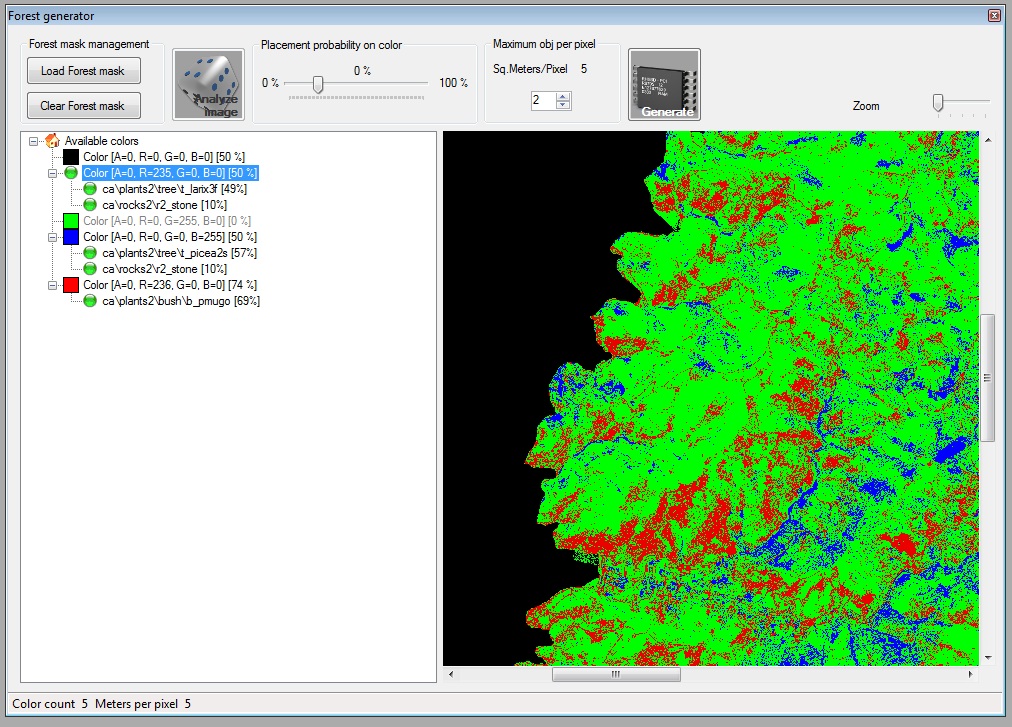Select the blue color swatch B=255

point(71,237)
